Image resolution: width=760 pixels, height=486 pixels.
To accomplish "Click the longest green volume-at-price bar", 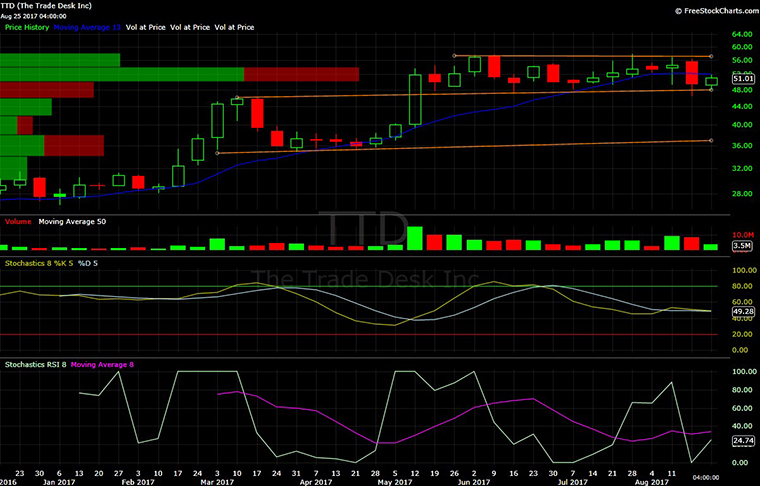I will (x=122, y=74).
